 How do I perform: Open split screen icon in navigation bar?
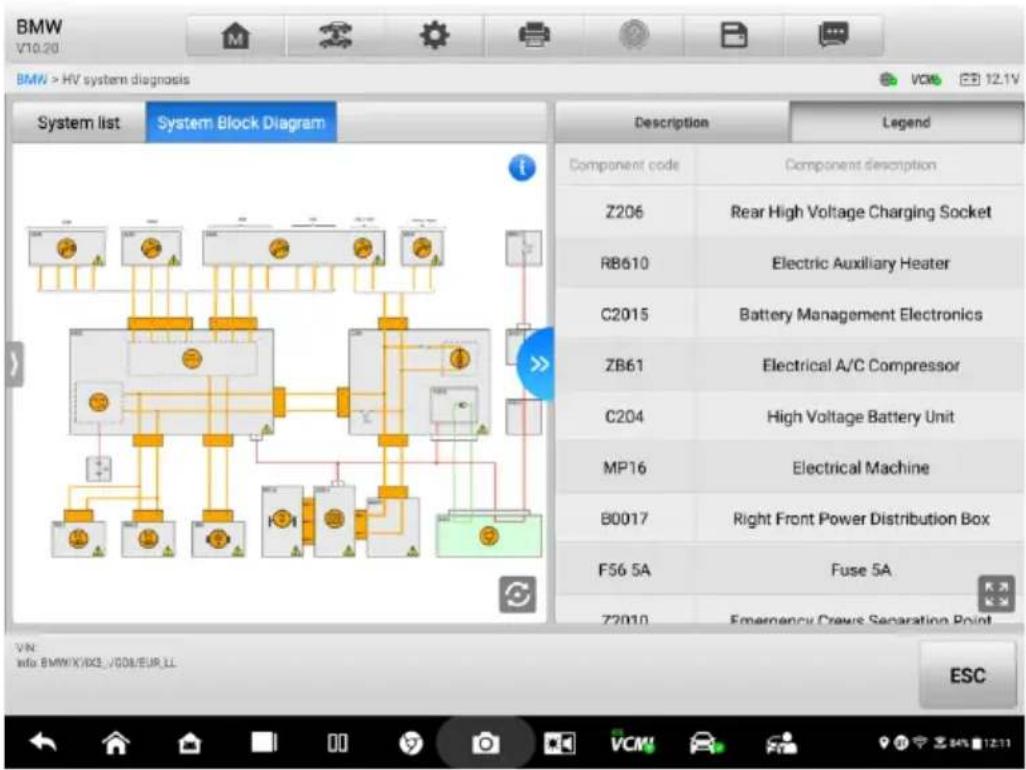click(x=338, y=743)
